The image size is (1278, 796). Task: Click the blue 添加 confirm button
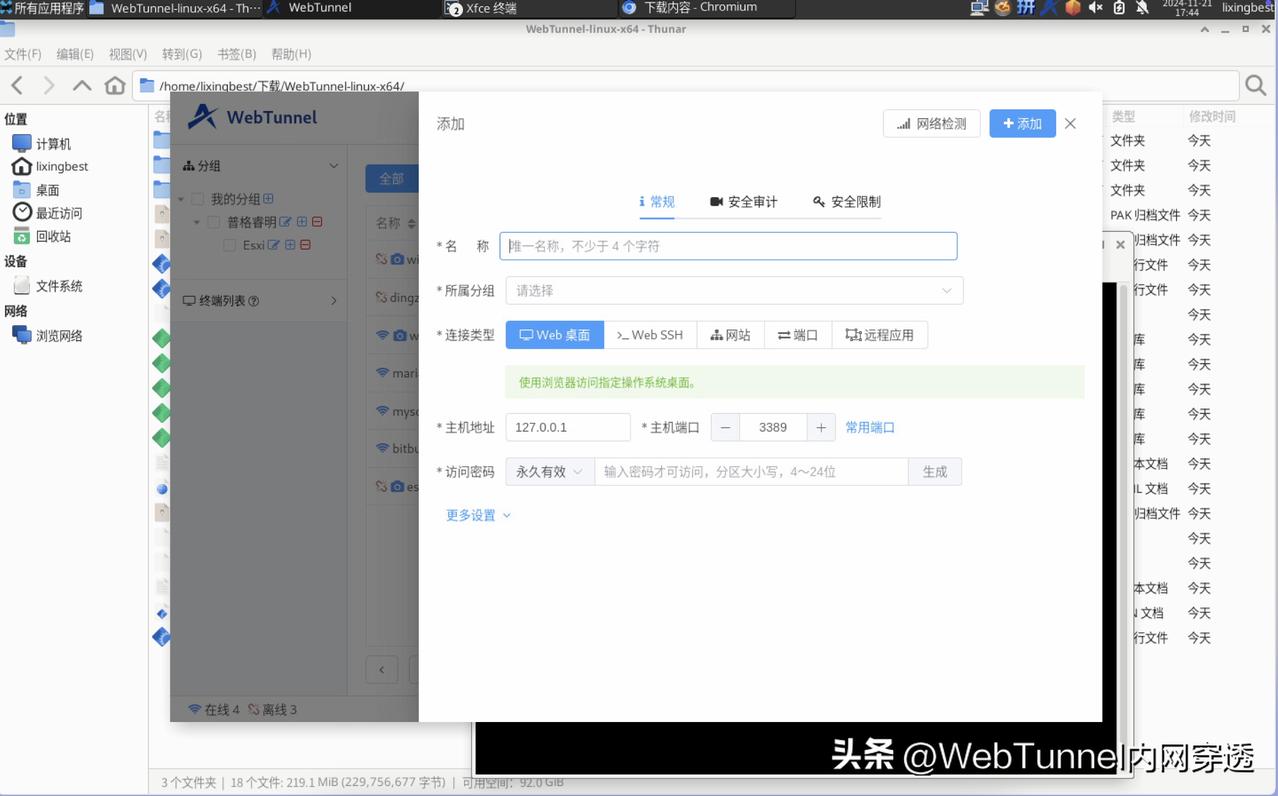(1022, 124)
